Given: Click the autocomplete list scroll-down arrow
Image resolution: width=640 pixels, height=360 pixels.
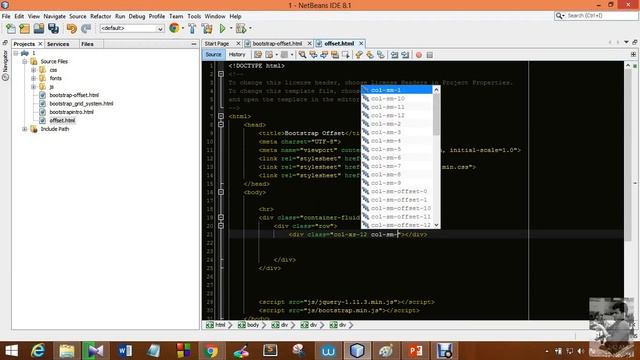Looking at the screenshot, I should click(436, 225).
